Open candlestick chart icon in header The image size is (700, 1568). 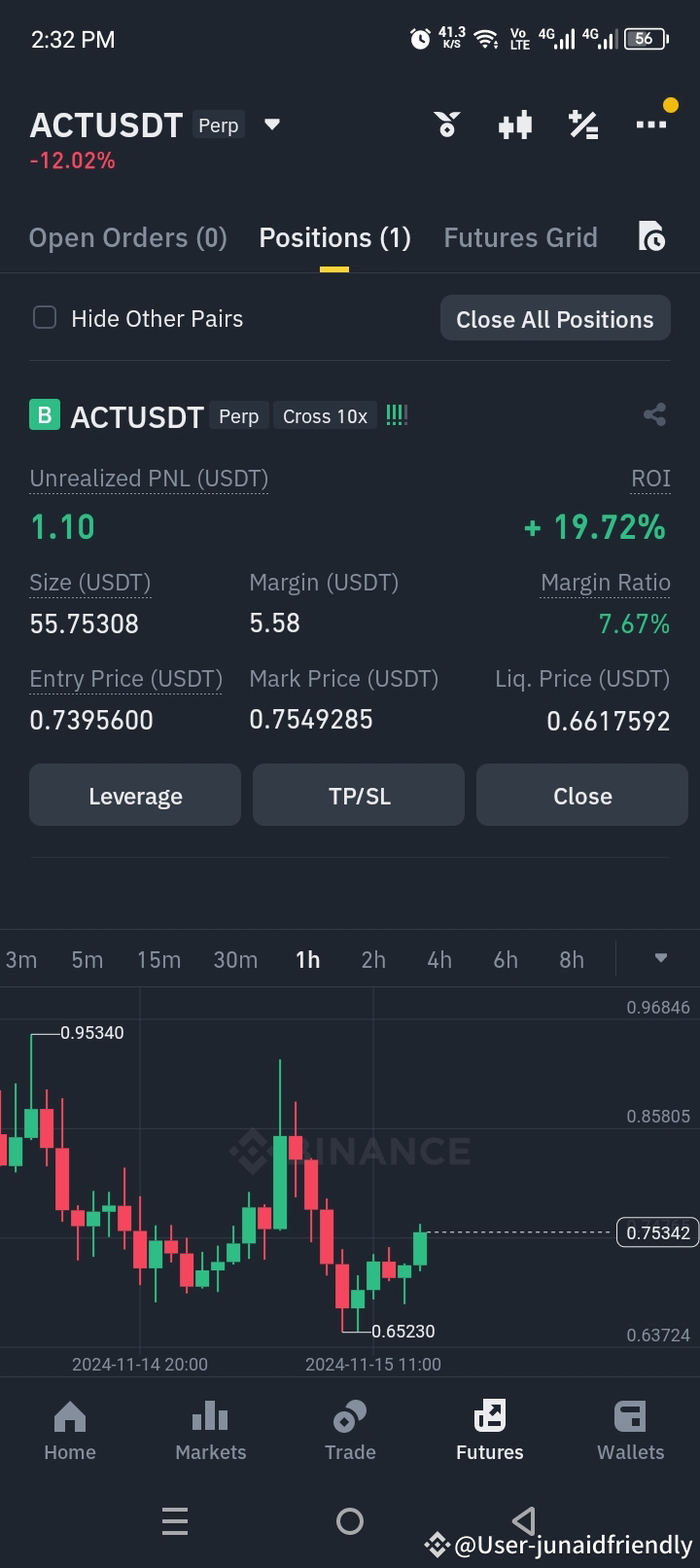(x=515, y=125)
